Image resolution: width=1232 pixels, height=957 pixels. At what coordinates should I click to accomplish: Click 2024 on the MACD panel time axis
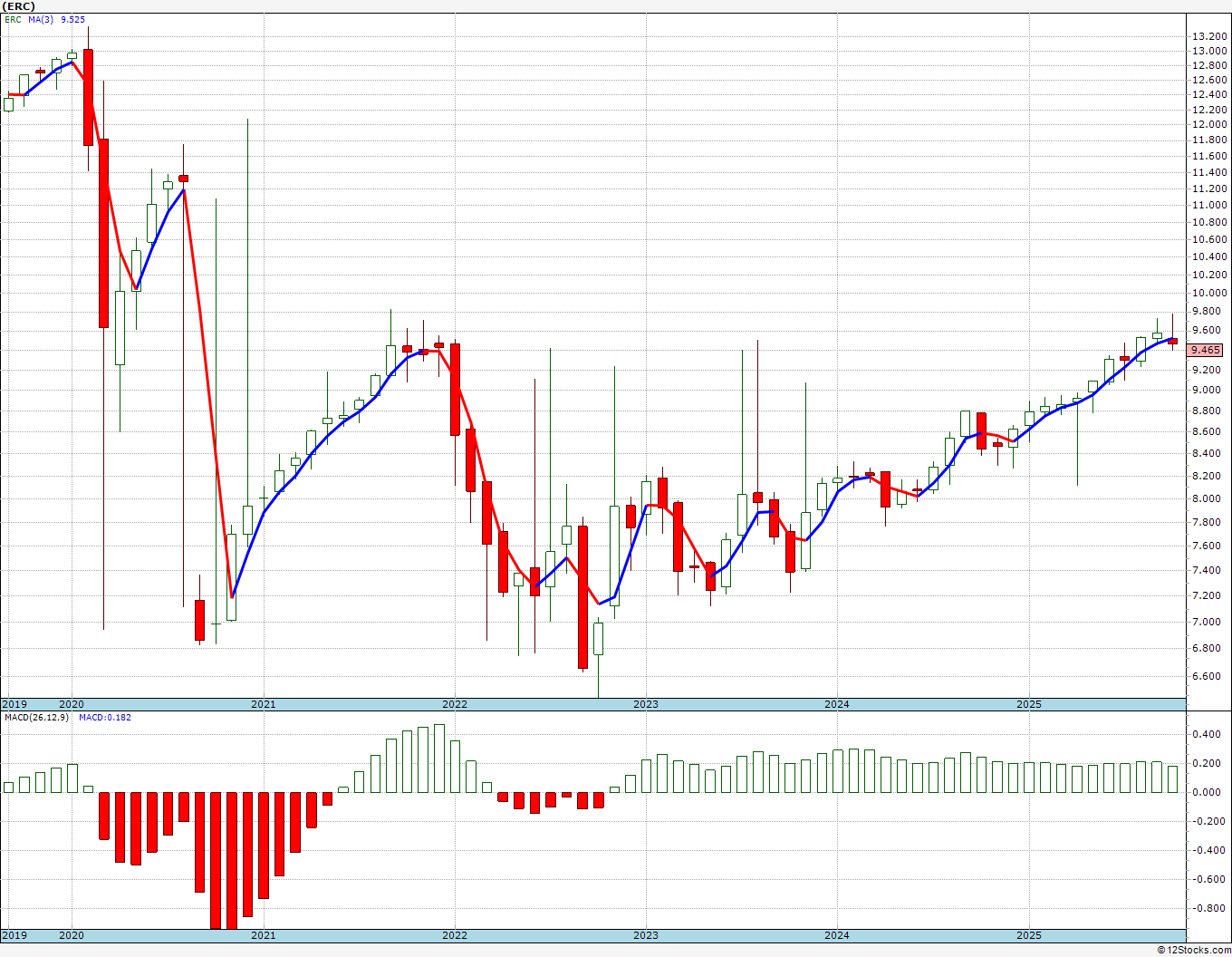837,935
